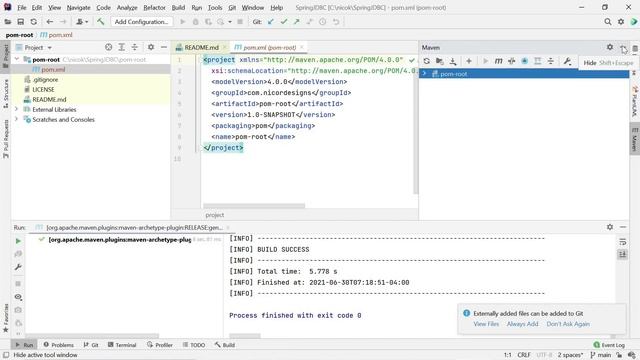640x360 pixels.
Task: Select LICENSE file in Project tree
Action: [x=43, y=89]
